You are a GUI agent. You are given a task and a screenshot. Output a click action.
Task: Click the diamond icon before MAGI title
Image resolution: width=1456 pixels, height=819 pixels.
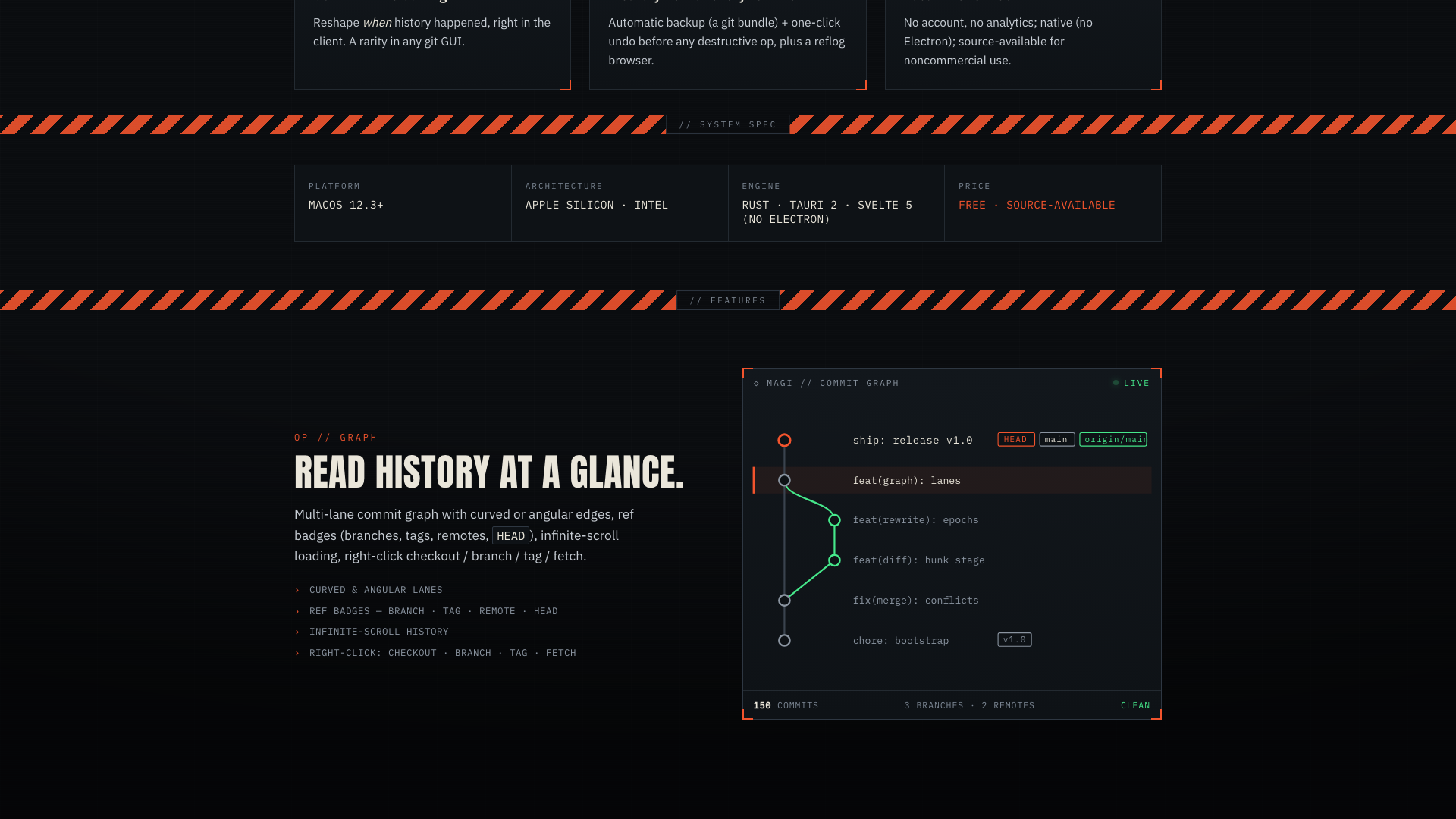[756, 384]
